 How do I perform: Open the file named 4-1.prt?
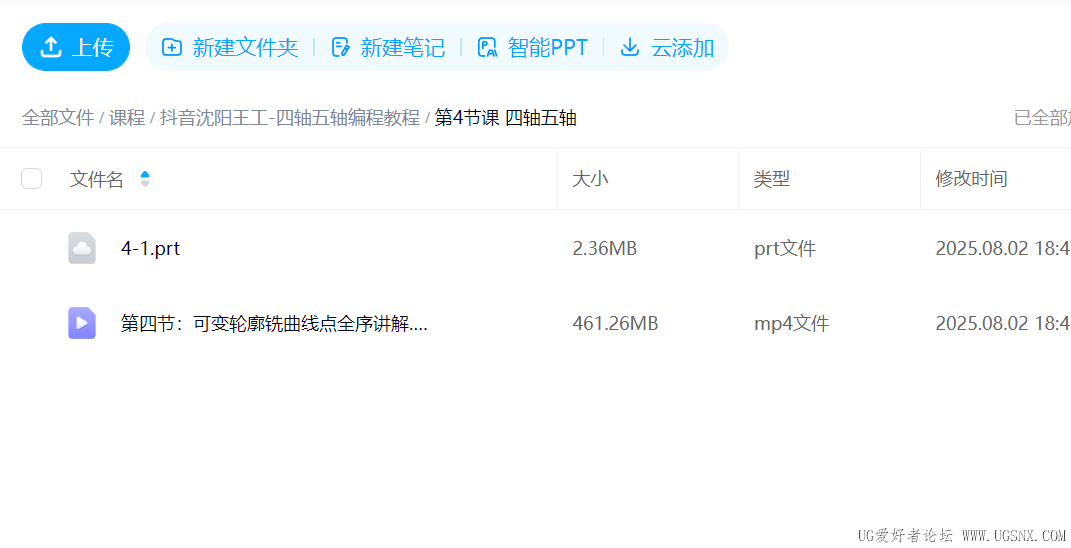pos(150,249)
